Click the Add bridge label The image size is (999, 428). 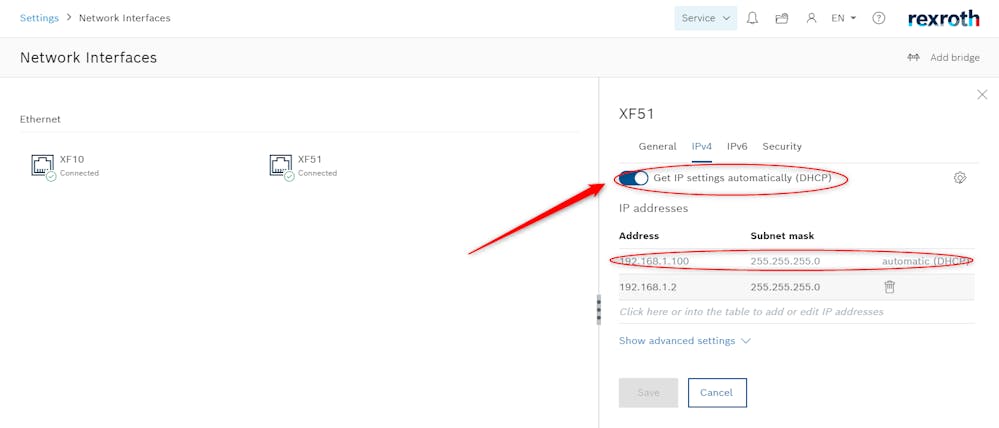pos(955,57)
